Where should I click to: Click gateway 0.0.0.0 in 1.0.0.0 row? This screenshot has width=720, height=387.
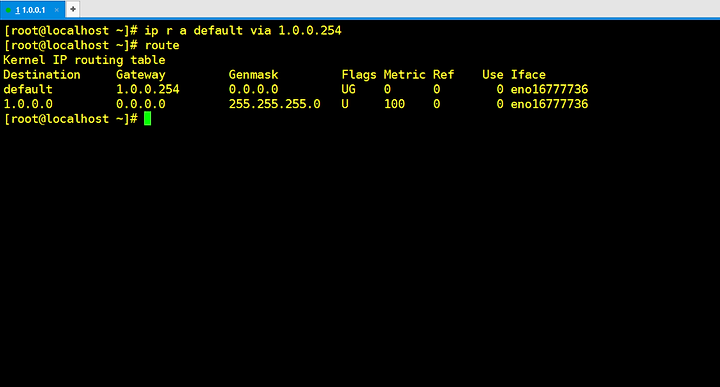(141, 104)
